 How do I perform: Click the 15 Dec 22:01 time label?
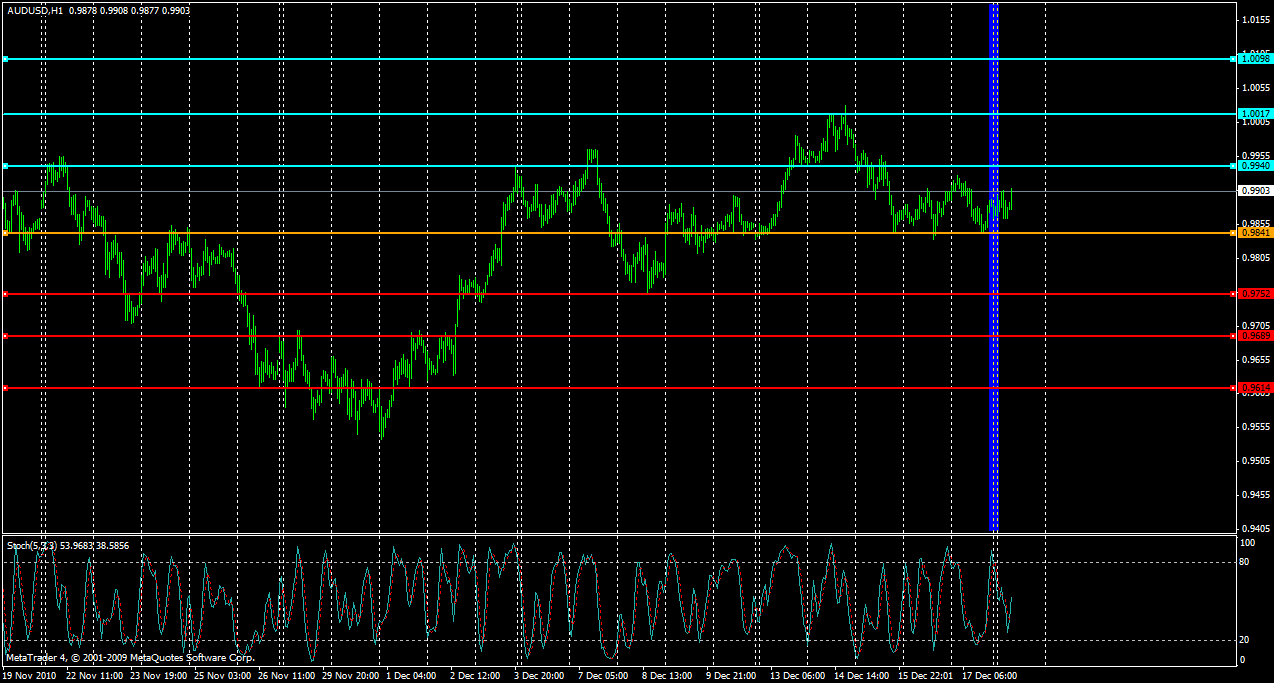click(926, 676)
